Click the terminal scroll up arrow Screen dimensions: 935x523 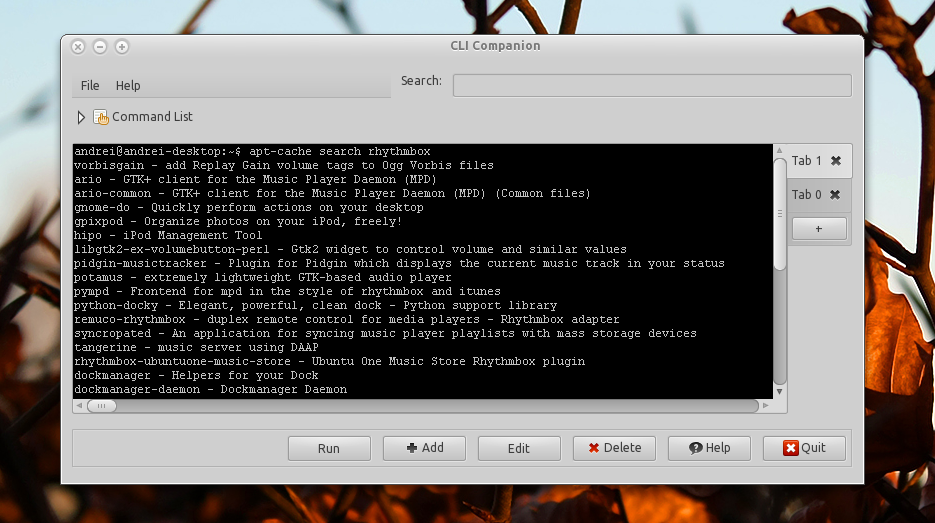(779, 151)
